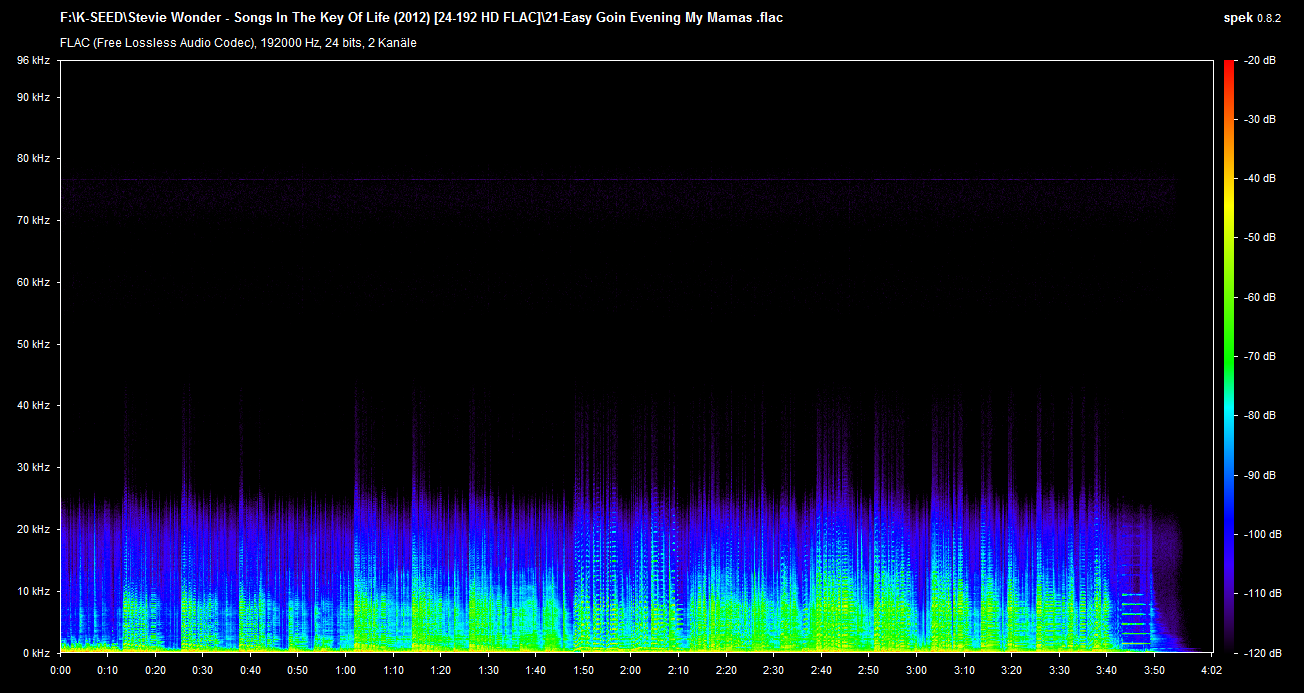Click the 4:02 end time label
This screenshot has width=1304, height=693.
pos(1211,670)
